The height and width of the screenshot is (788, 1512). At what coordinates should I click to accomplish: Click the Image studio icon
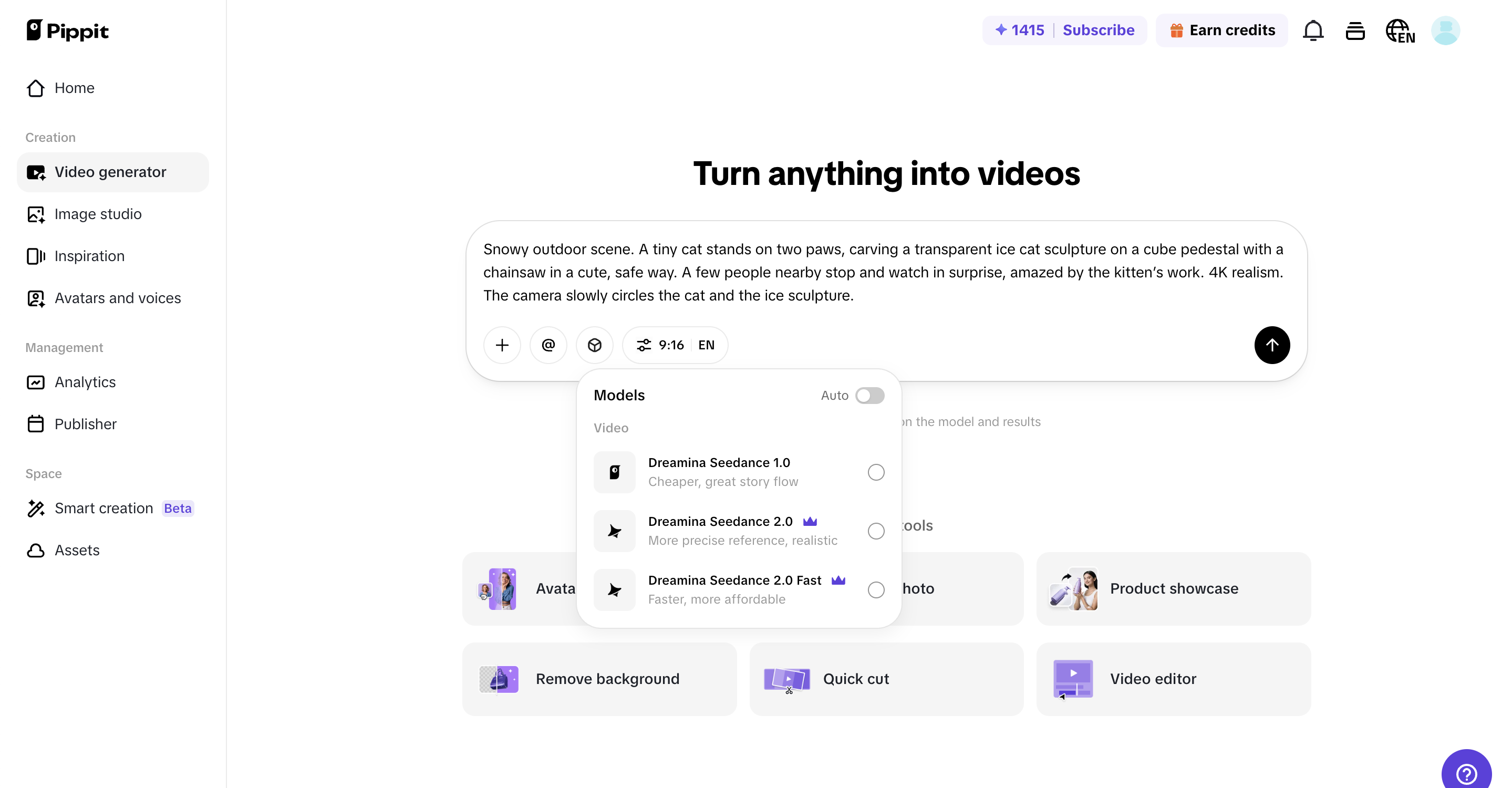pyautogui.click(x=36, y=214)
